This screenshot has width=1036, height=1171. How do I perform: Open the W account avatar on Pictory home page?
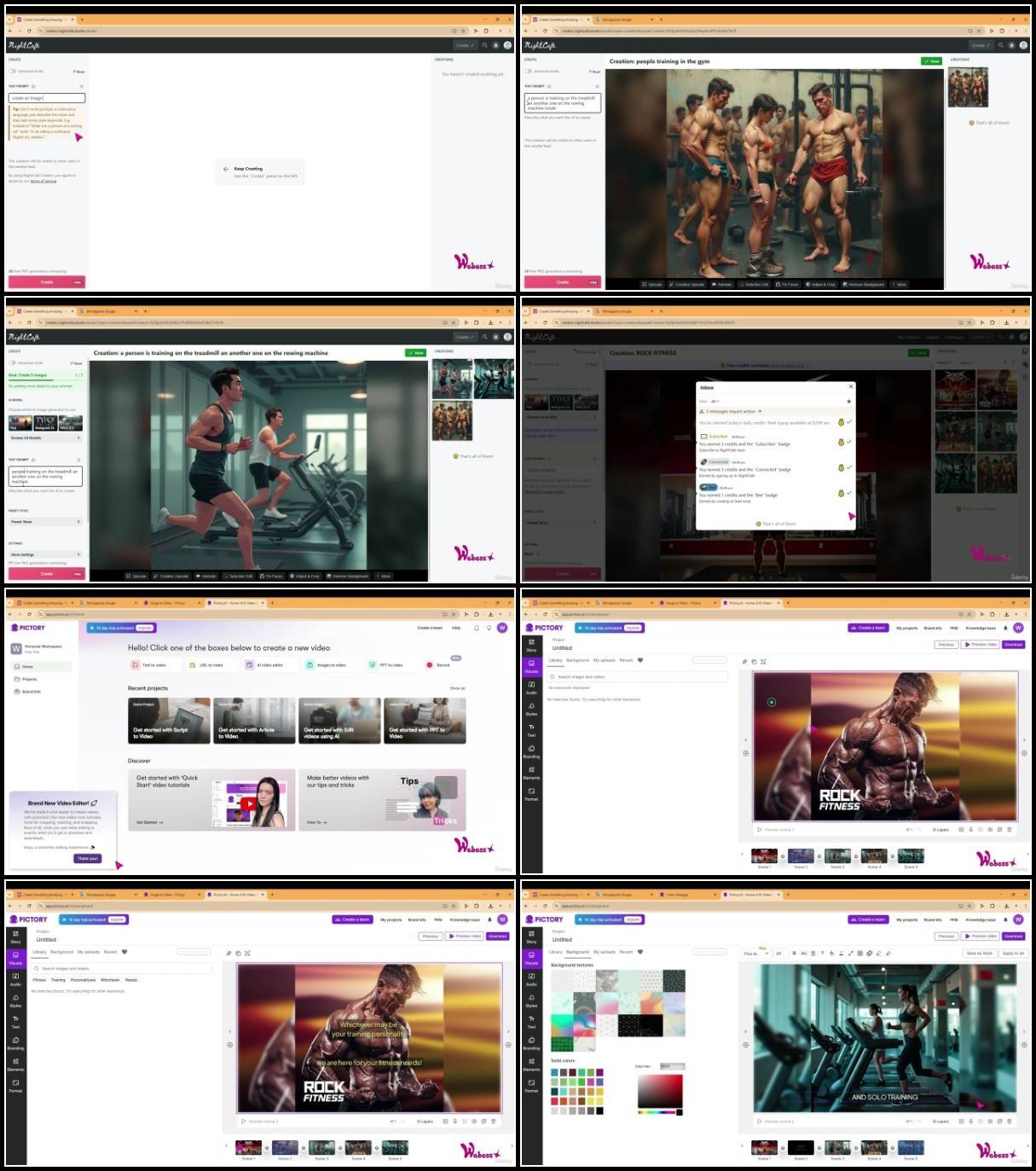[x=502, y=628]
